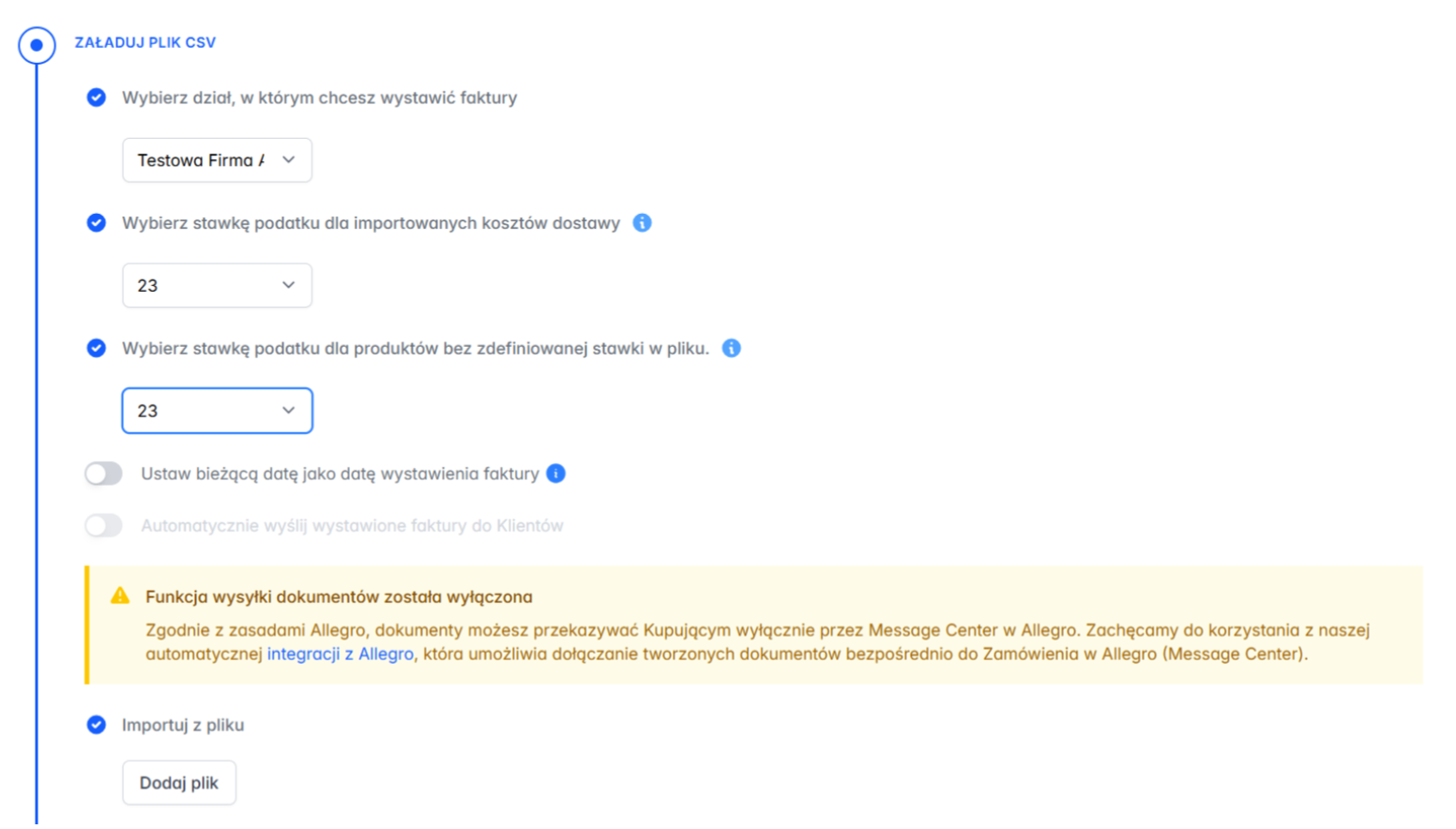Screen dimensions: 1456x829
Task: Click info icon next to delivery costs tax rate
Action: pyautogui.click(x=642, y=223)
